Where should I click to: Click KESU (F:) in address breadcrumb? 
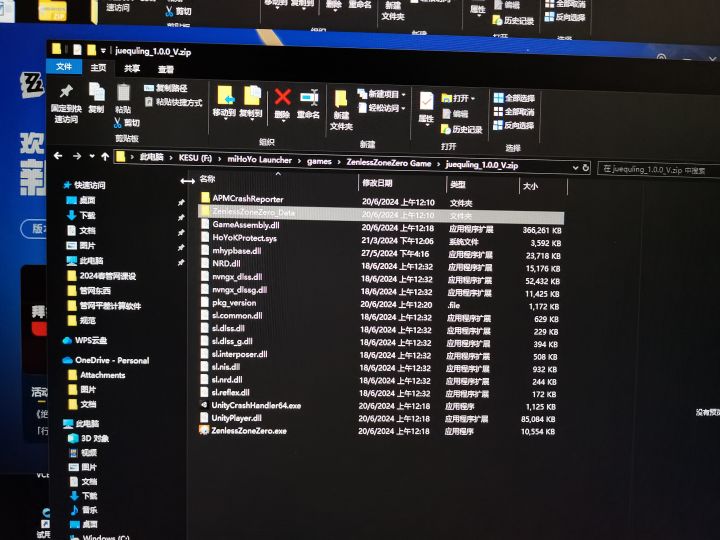(195, 158)
